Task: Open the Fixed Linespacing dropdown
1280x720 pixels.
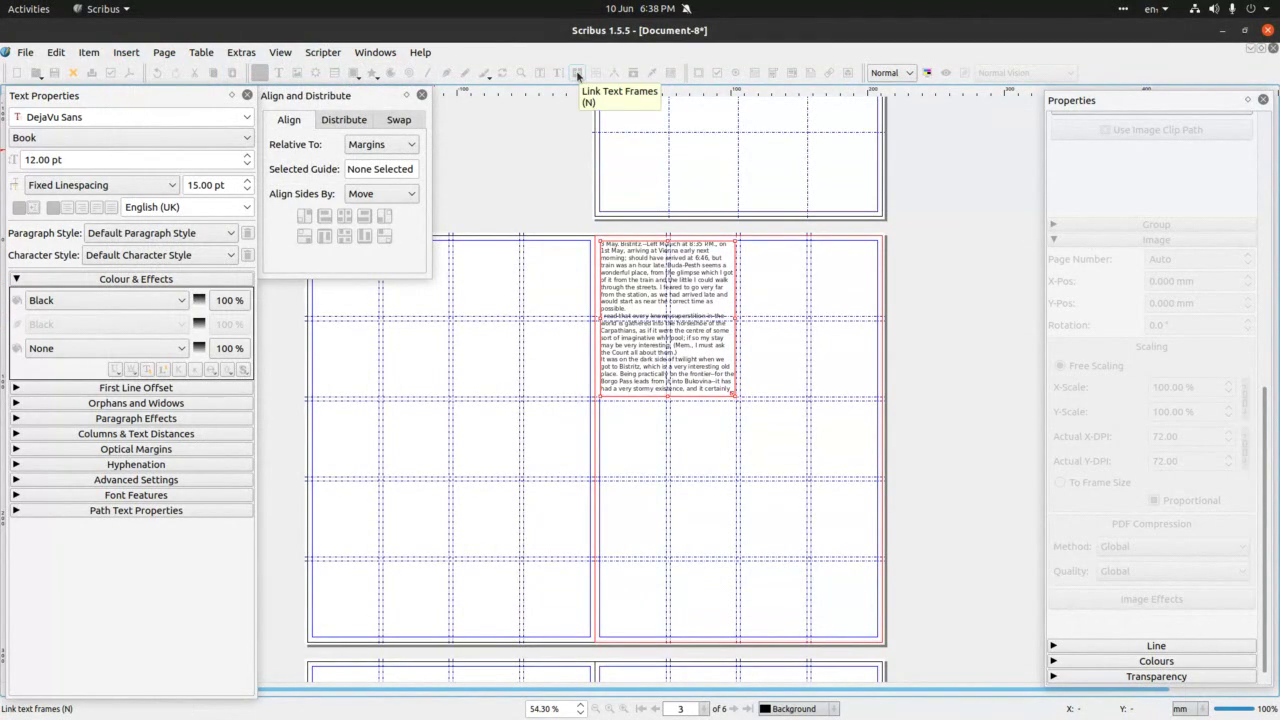Action: click(x=102, y=185)
